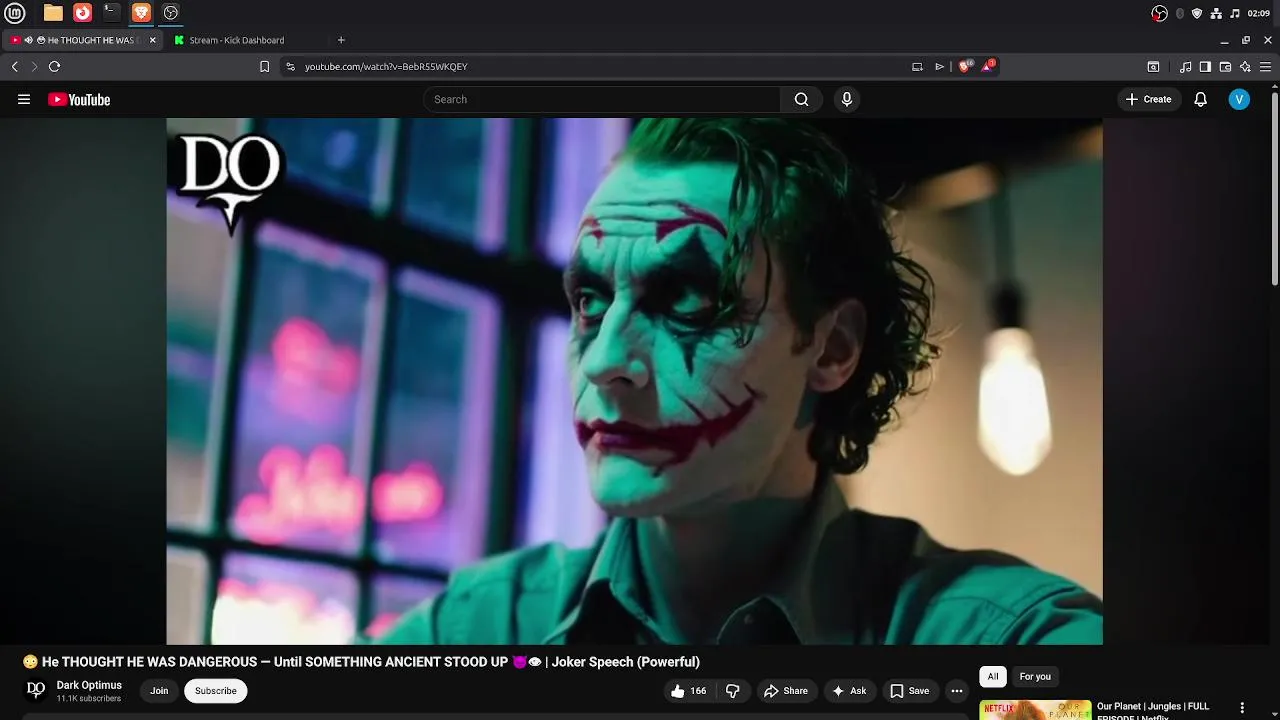
Task: View site settings icon in address bar
Action: coord(290,66)
